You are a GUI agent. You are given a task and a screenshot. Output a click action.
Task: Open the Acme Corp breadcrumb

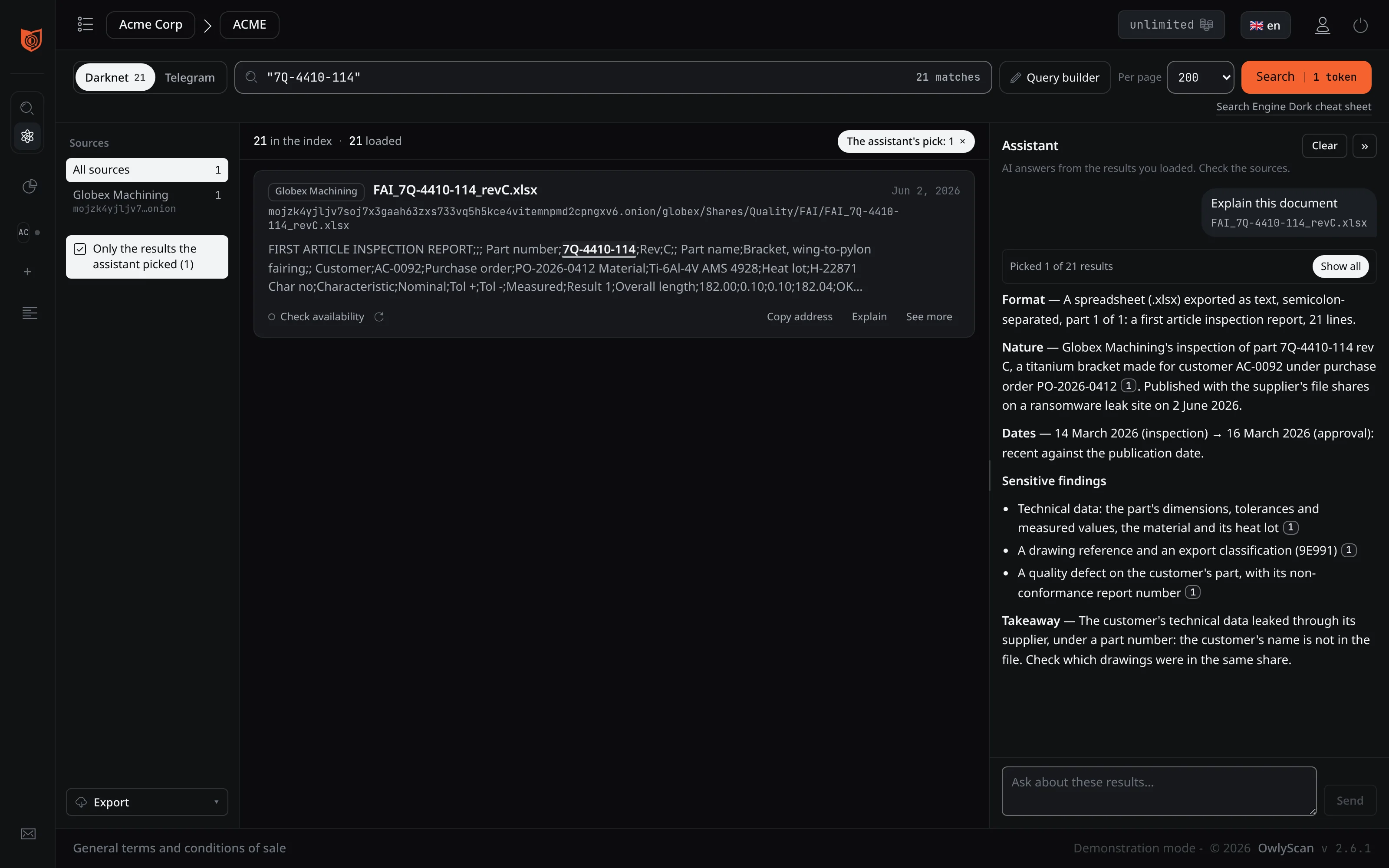point(150,25)
